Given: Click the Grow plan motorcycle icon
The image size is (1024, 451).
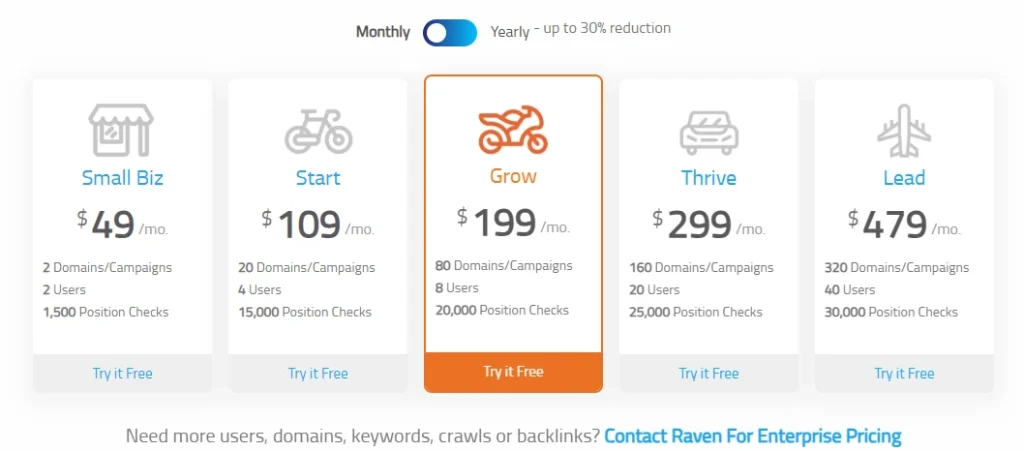Looking at the screenshot, I should click(x=513, y=129).
